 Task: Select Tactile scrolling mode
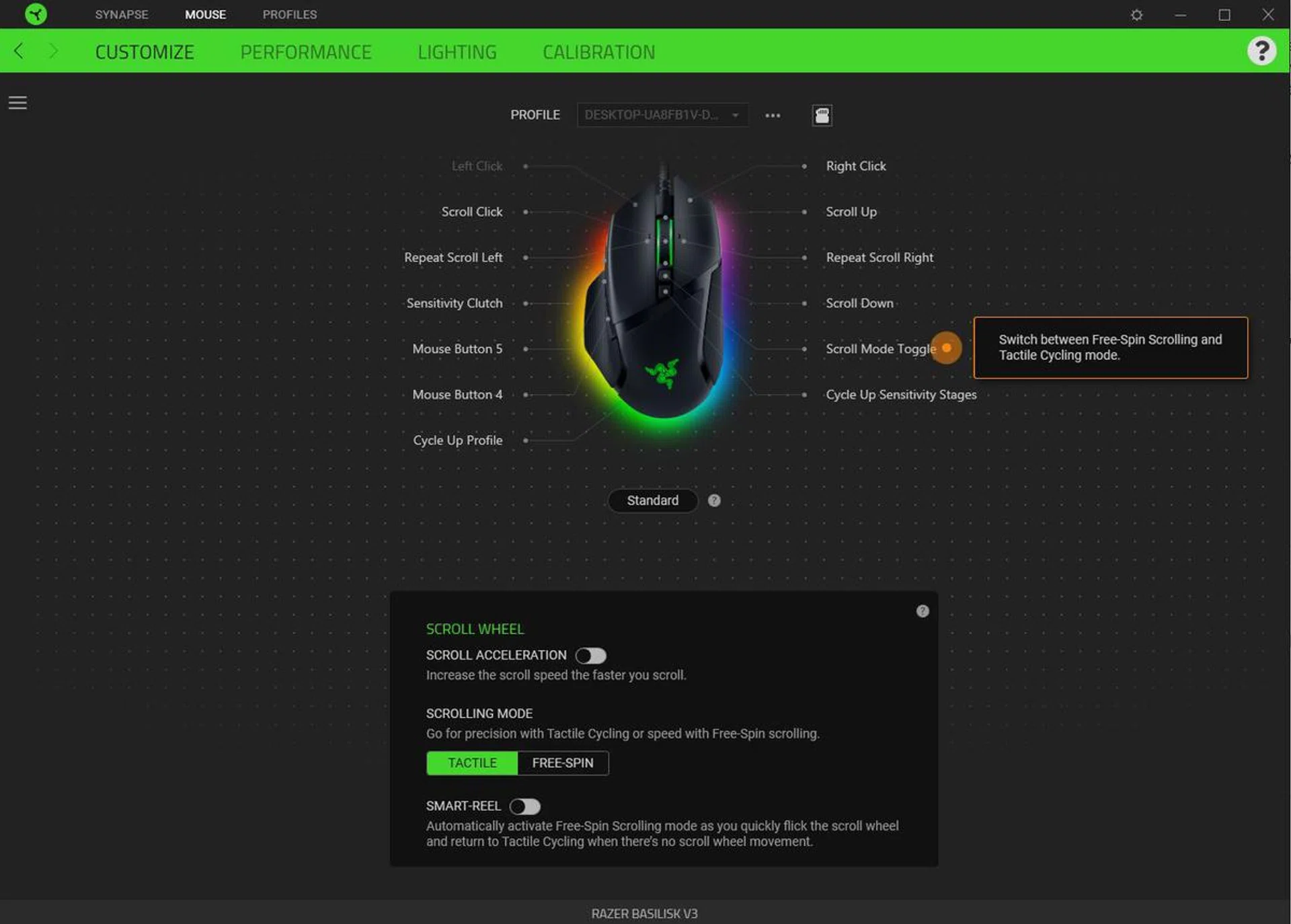(x=472, y=763)
